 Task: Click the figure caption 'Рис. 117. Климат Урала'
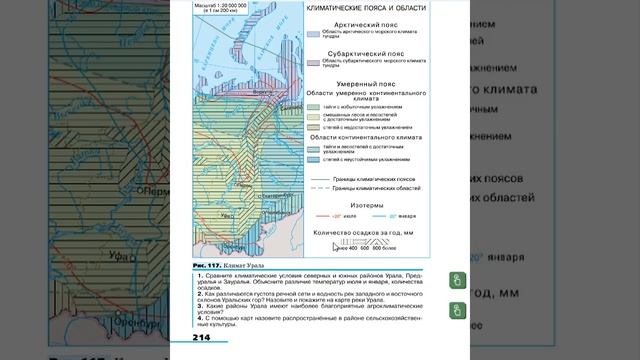pos(228,265)
